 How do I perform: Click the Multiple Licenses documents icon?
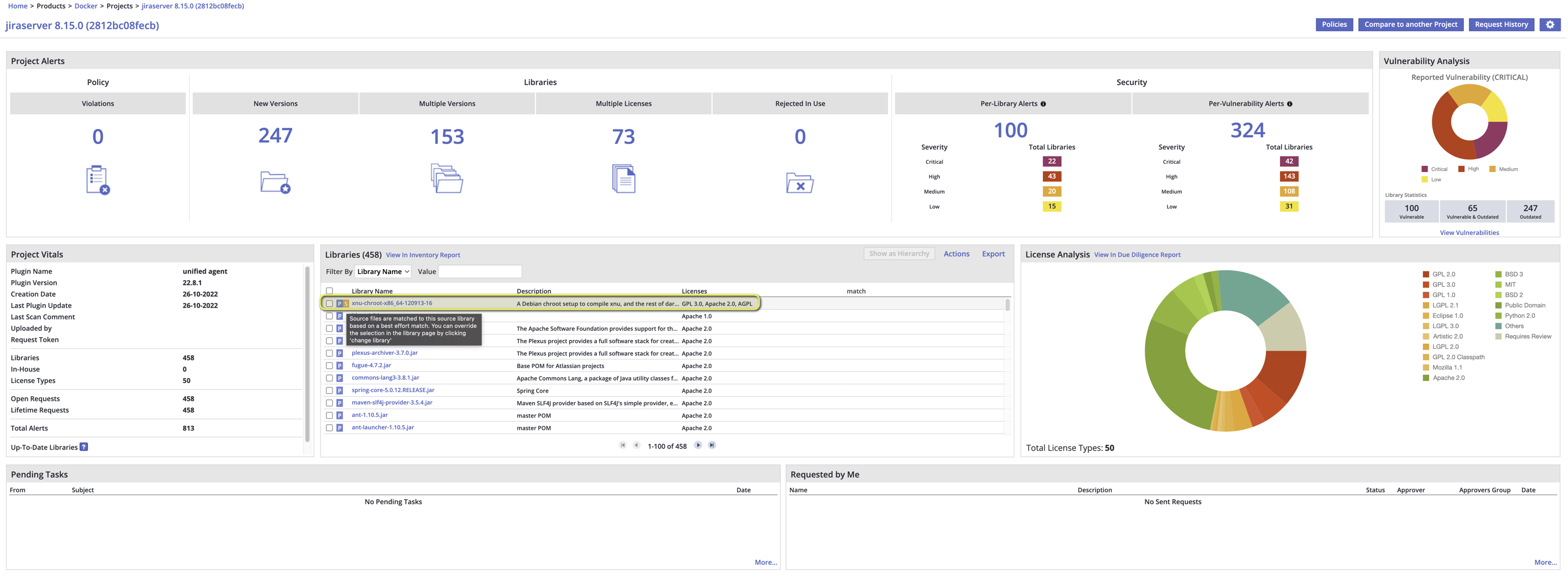(x=623, y=179)
